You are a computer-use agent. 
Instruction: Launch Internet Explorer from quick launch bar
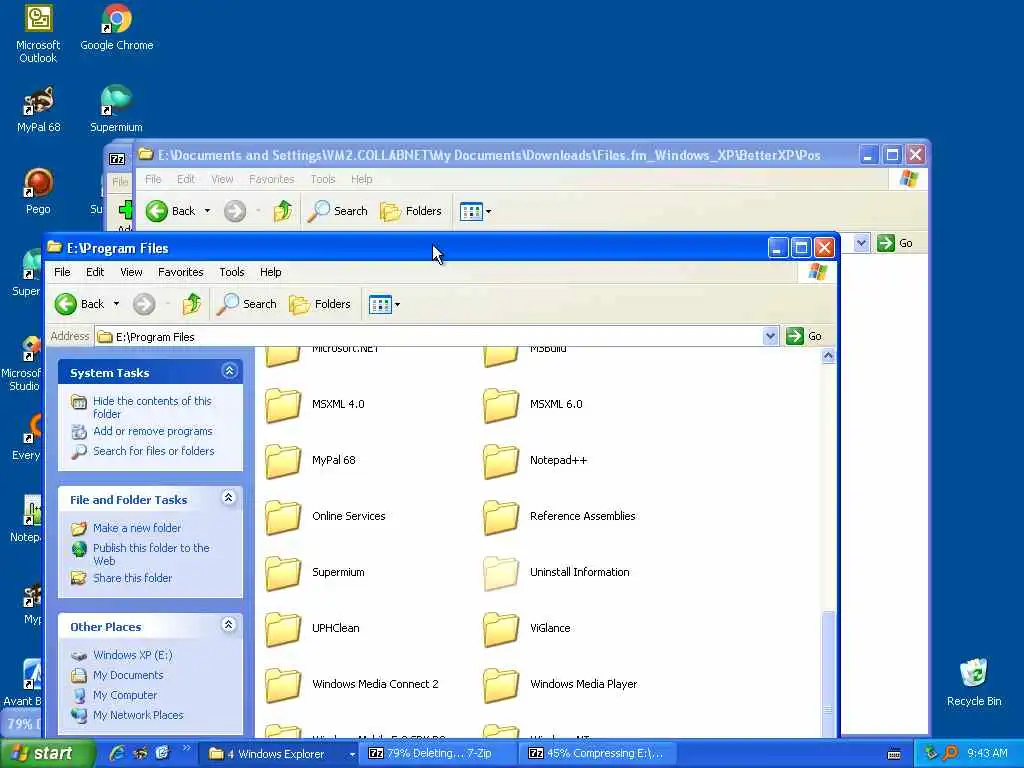tap(118, 753)
